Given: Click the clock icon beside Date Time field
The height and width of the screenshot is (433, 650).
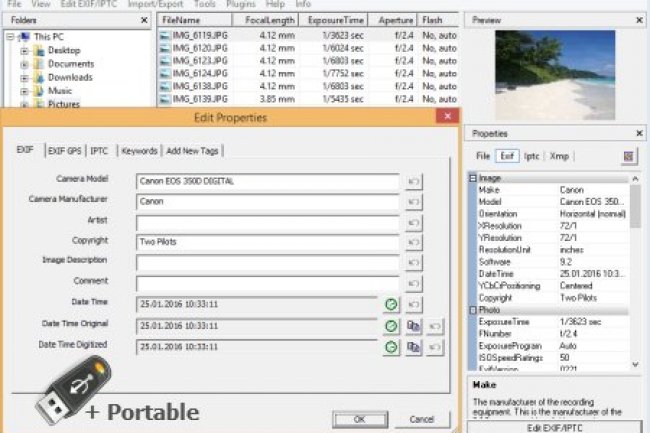Looking at the screenshot, I should point(391,304).
